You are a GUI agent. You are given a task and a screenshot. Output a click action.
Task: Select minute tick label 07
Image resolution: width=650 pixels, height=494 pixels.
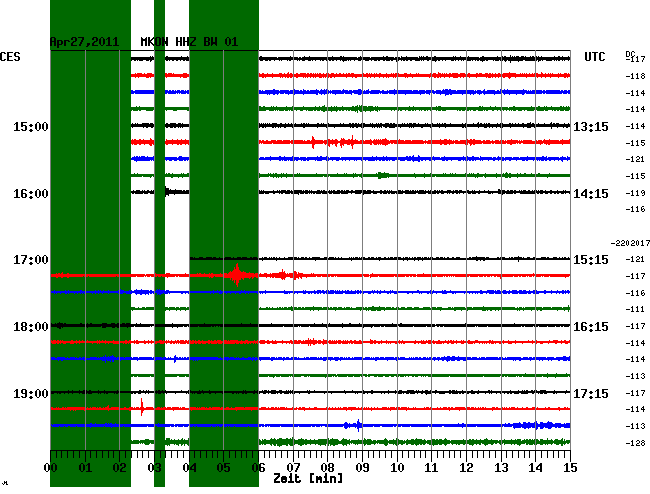click(x=293, y=468)
